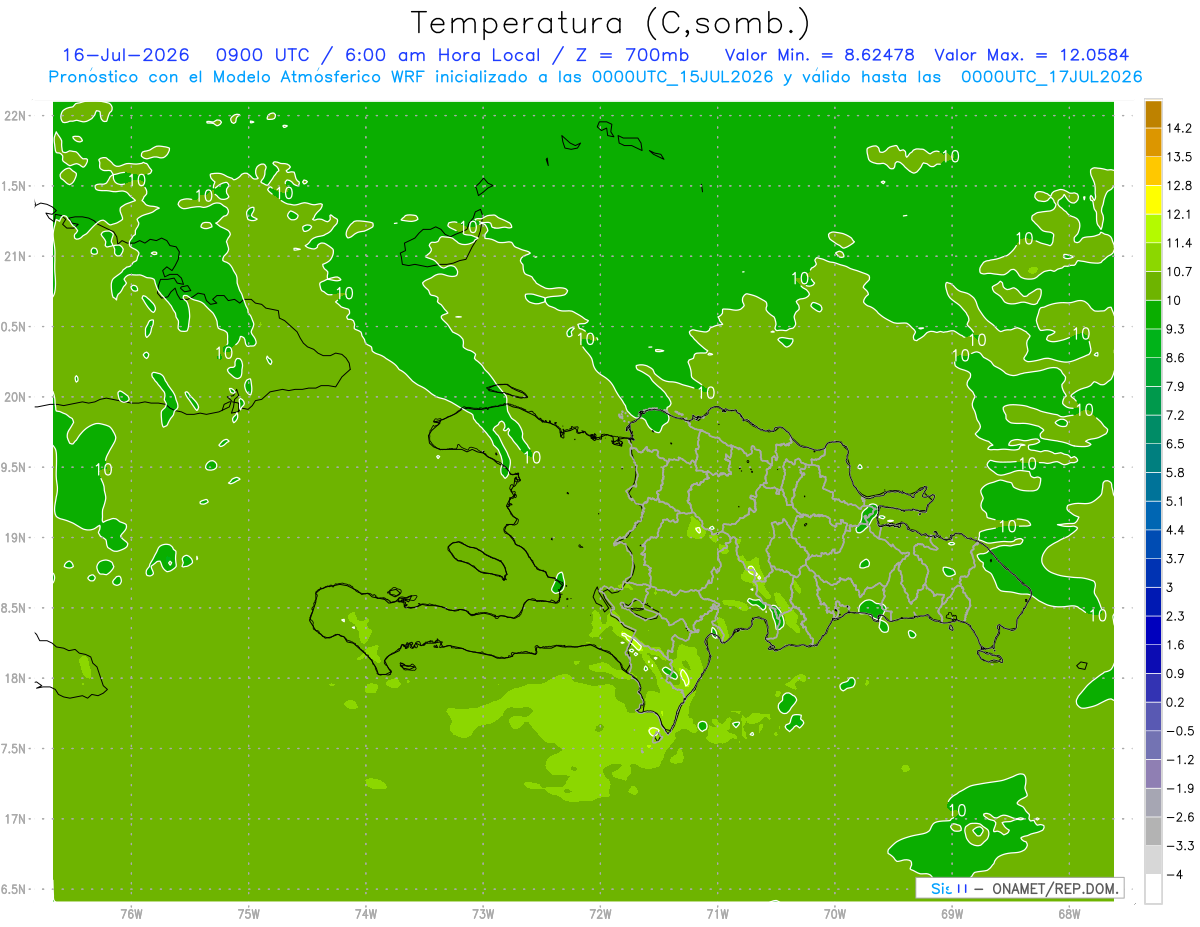This screenshot has height=927, width=1200.
Task: Click the colorbar value "10.7"
Action: (x=1179, y=271)
